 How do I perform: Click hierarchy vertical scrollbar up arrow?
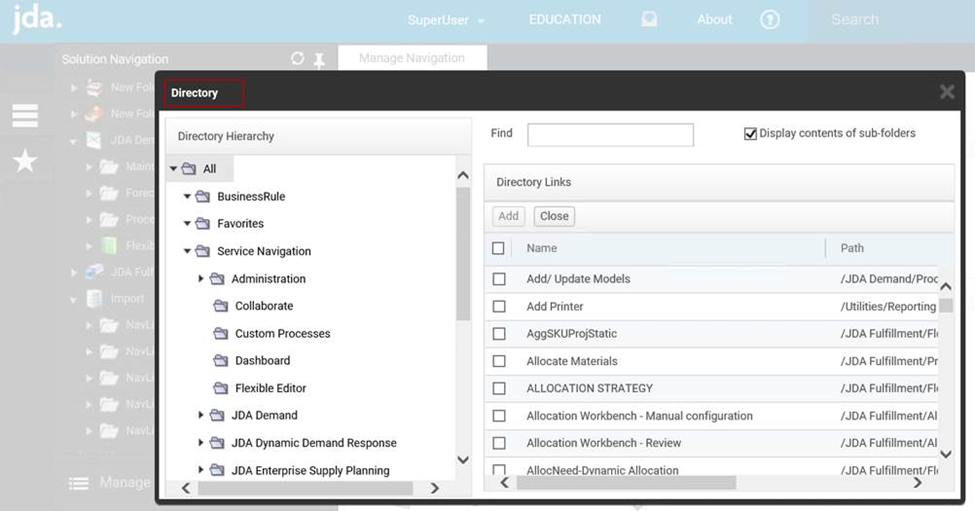pos(463,175)
